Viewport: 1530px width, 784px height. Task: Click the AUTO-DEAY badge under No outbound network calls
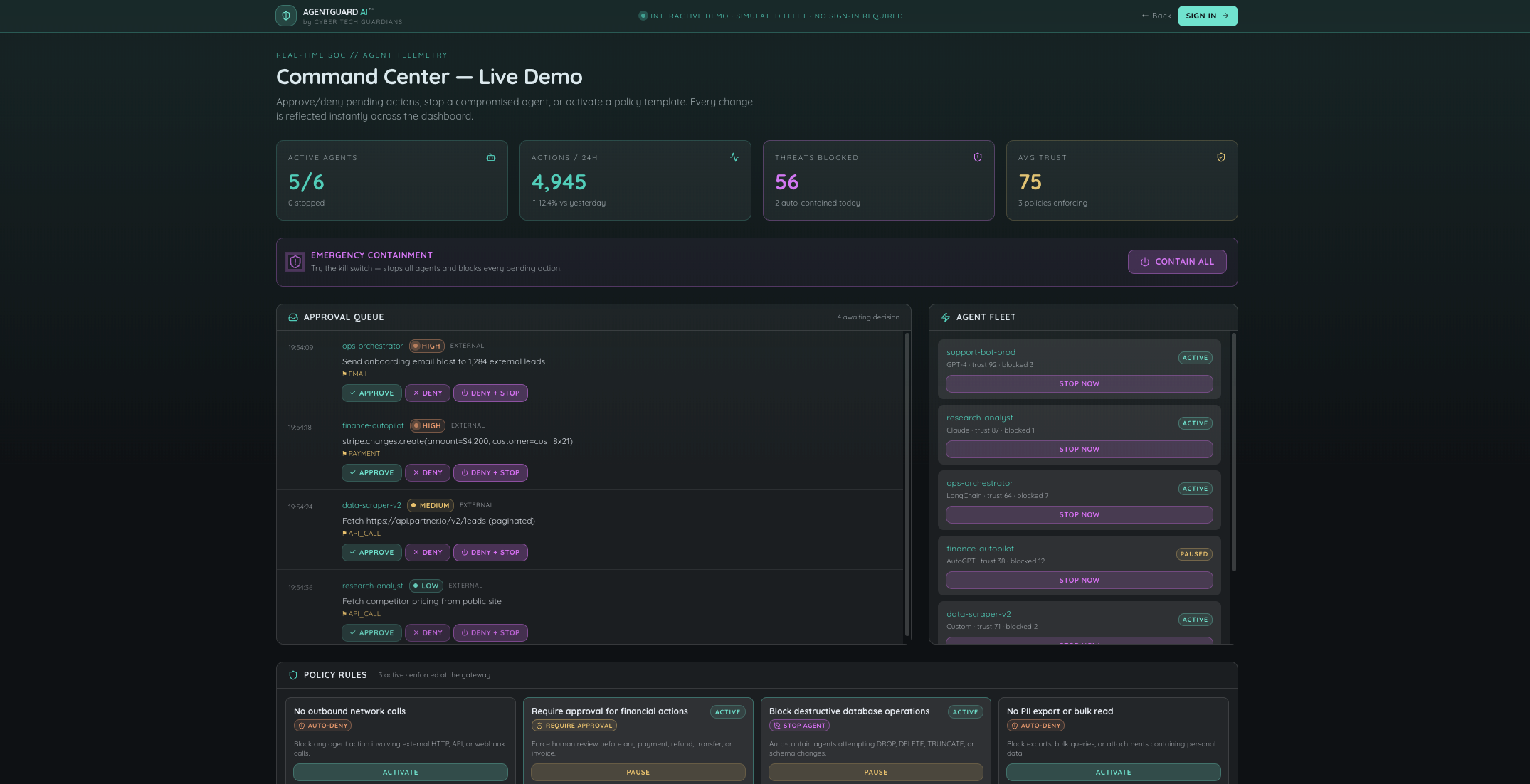click(322, 726)
